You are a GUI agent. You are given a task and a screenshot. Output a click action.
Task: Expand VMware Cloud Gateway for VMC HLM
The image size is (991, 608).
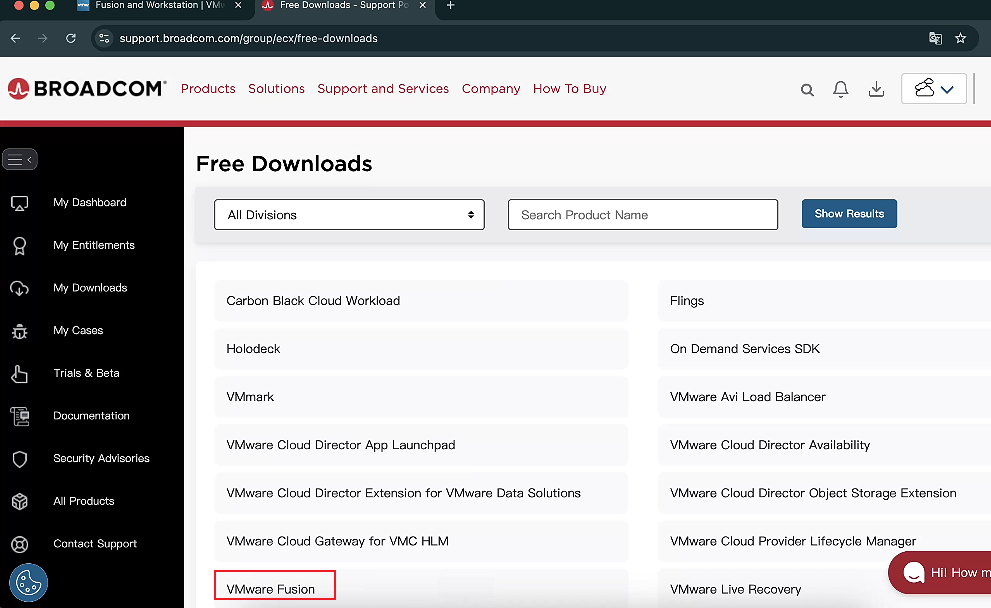point(422,541)
